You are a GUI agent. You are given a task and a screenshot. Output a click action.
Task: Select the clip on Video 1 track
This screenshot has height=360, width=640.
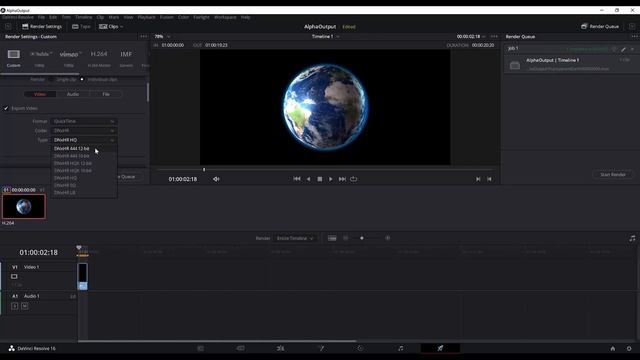point(82,276)
